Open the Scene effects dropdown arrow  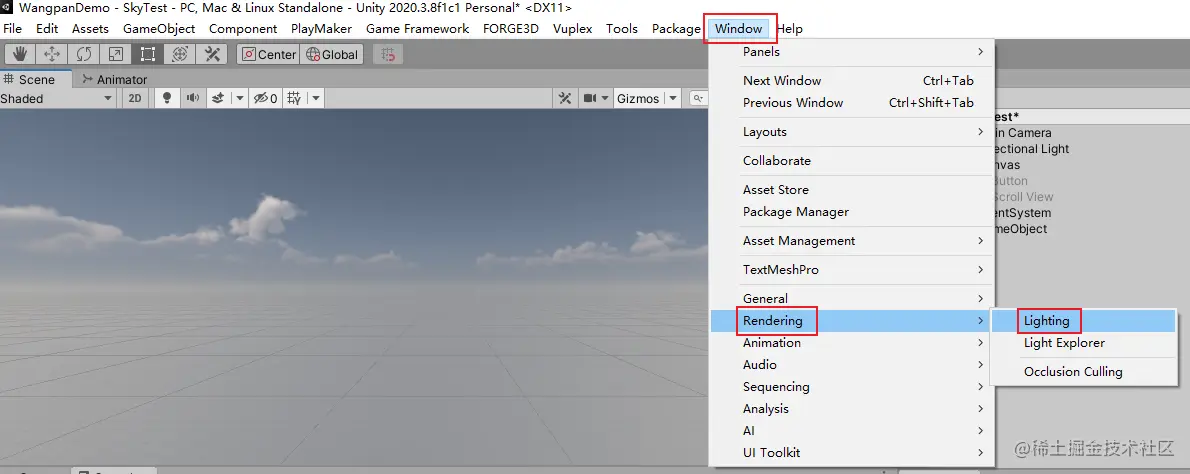coord(239,99)
